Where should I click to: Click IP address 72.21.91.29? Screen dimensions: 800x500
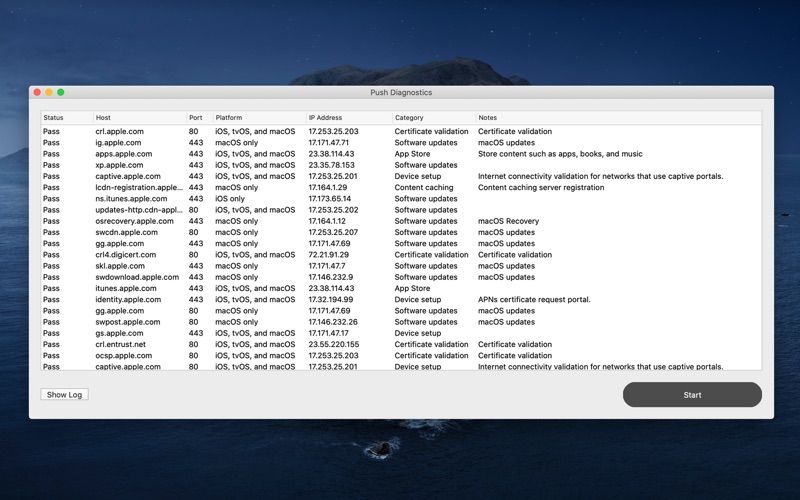click(x=329, y=255)
